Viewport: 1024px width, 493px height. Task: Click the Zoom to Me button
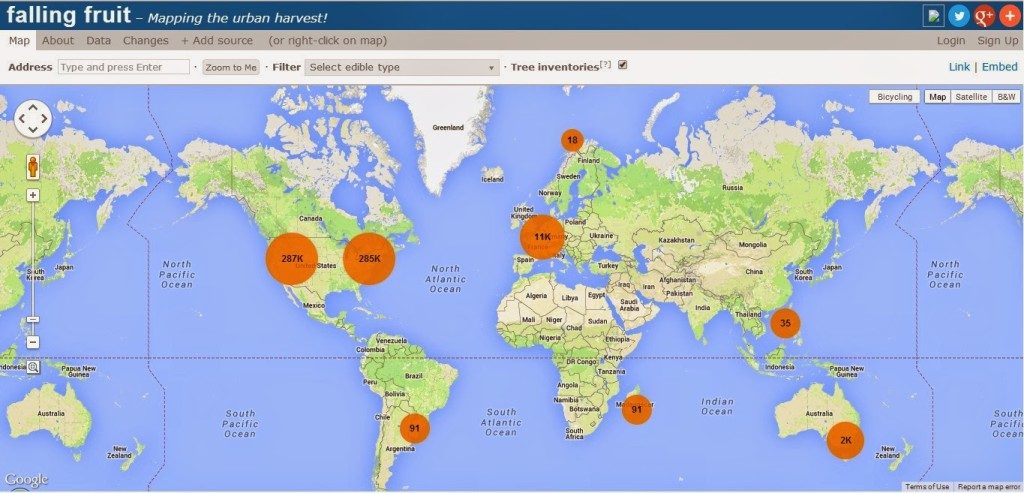(231, 67)
